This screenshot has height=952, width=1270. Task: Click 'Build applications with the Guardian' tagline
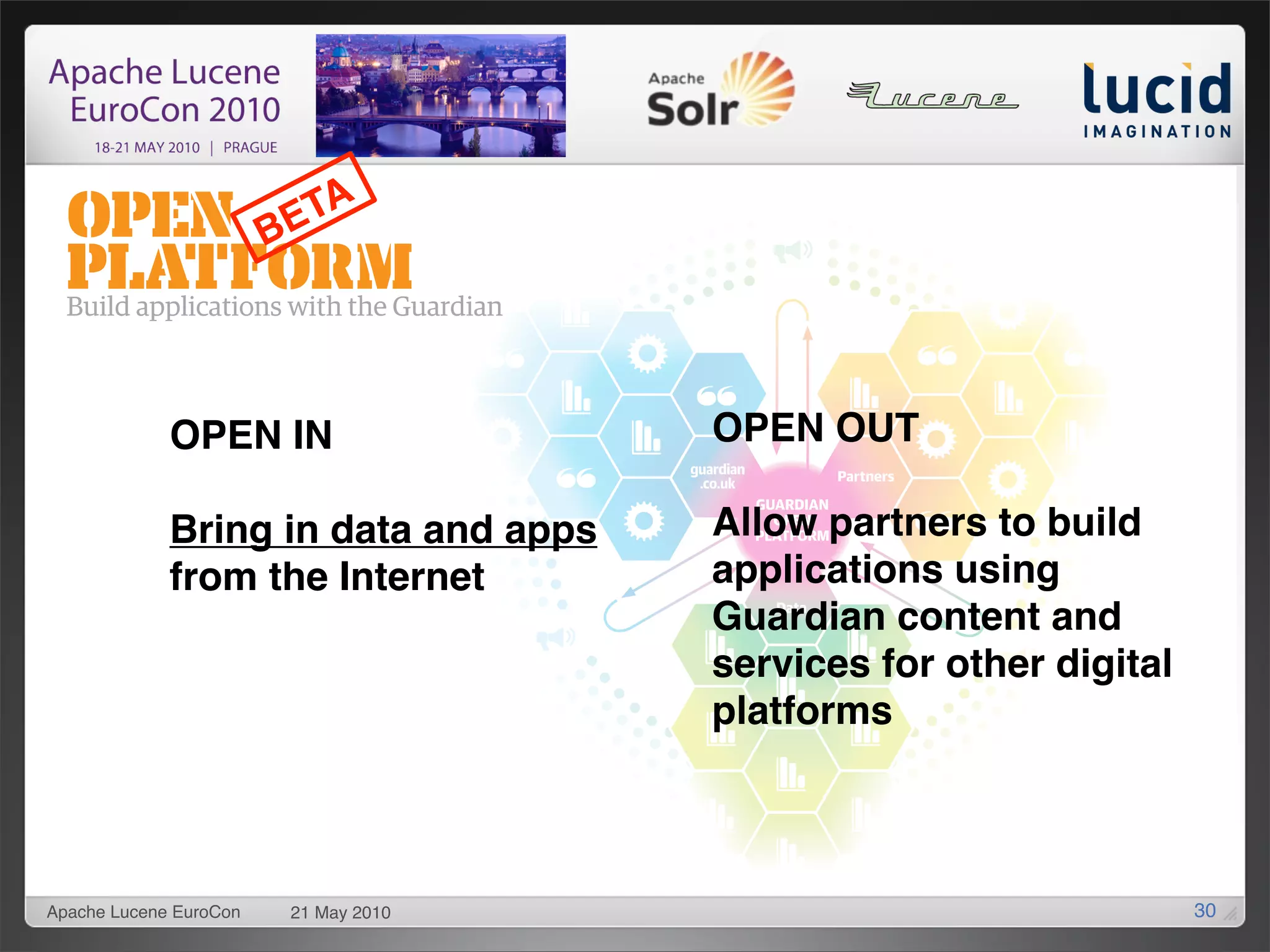284,307
